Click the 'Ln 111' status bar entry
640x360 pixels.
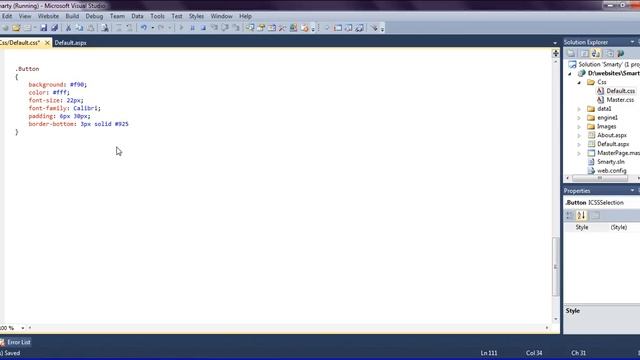click(489, 353)
